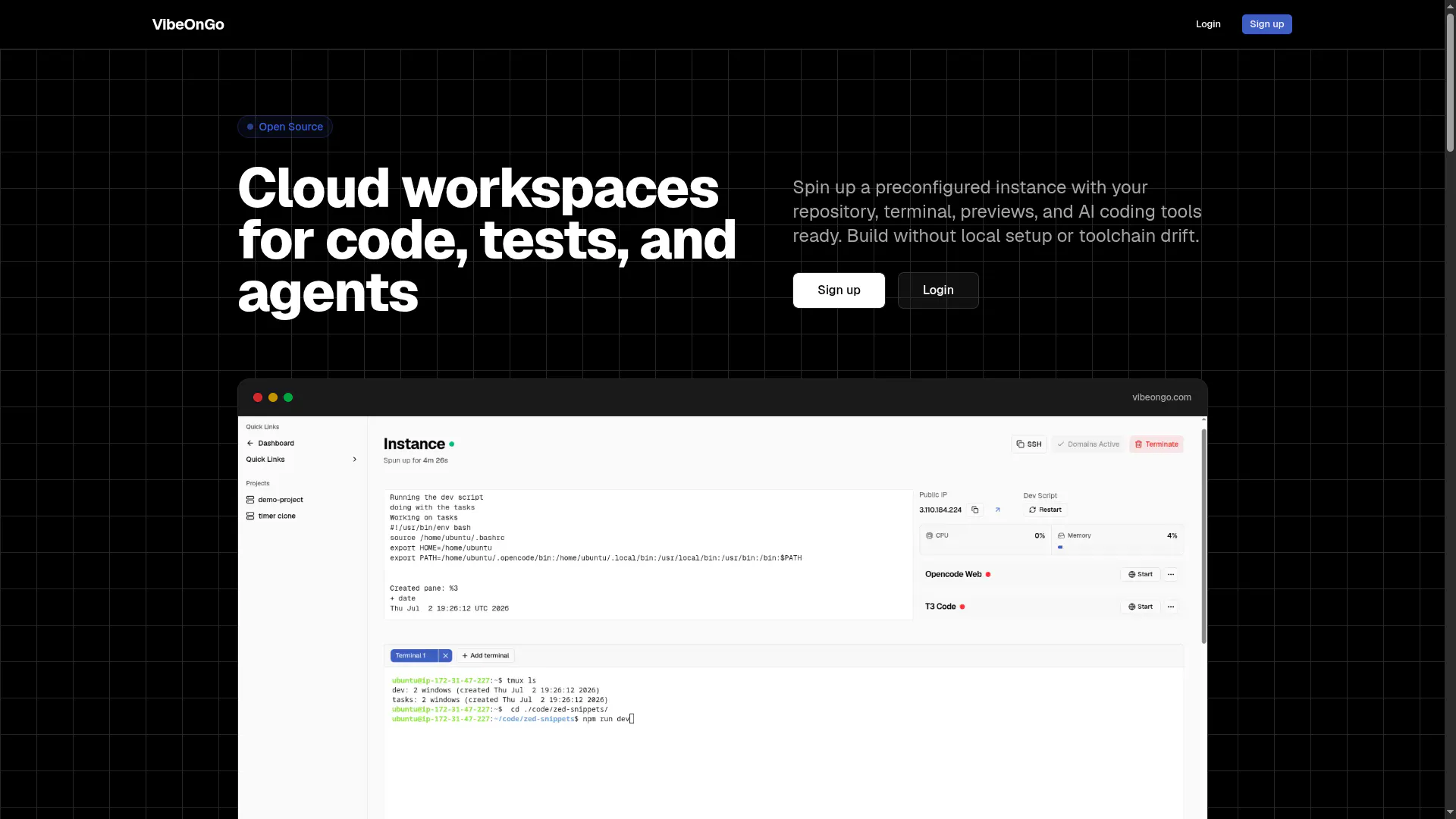The height and width of the screenshot is (819, 1456).
Task: Open Login from the top navigation
Action: click(1208, 24)
